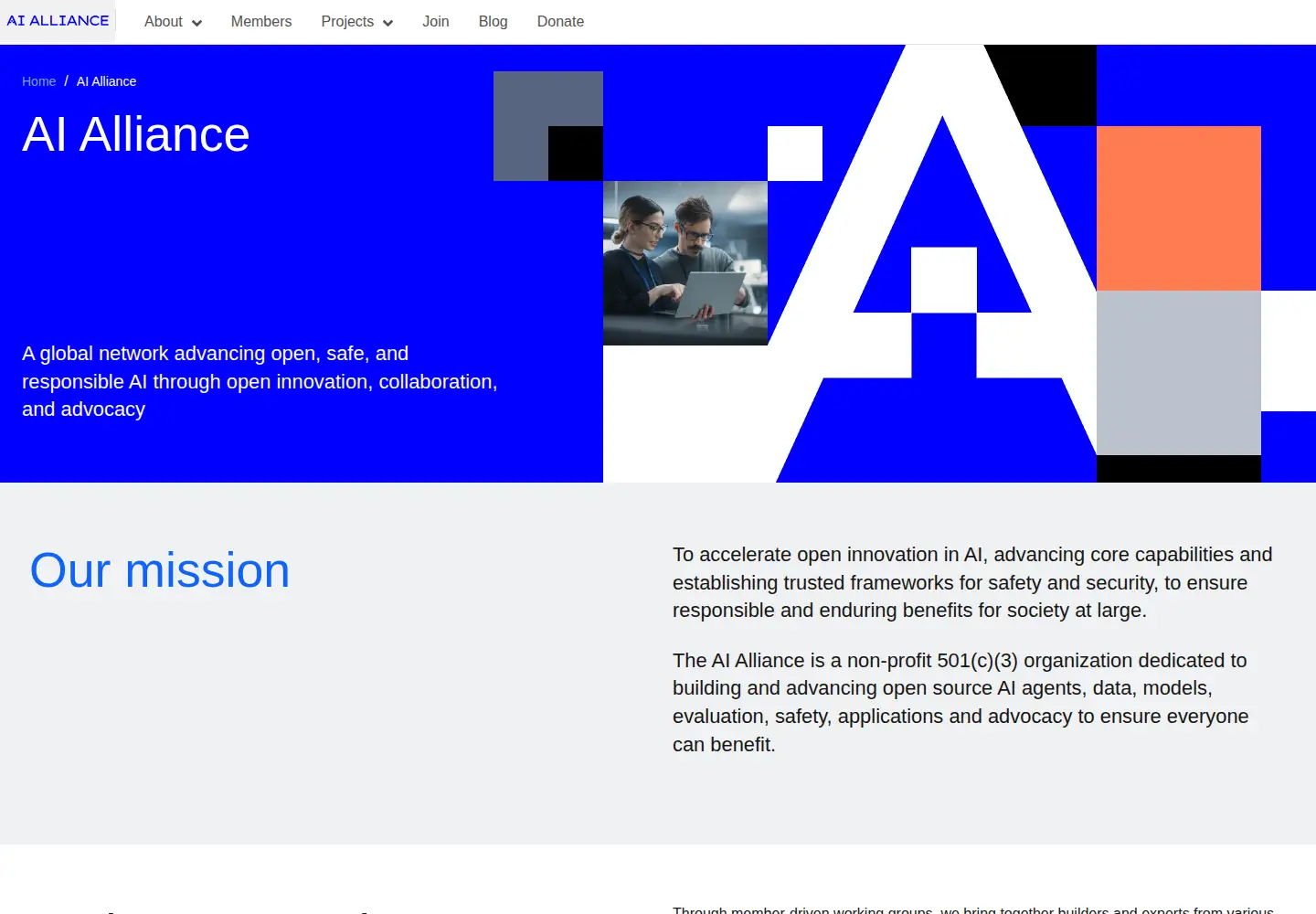Click the Our mission heading
This screenshot has height=914, width=1316.
[x=160, y=570]
